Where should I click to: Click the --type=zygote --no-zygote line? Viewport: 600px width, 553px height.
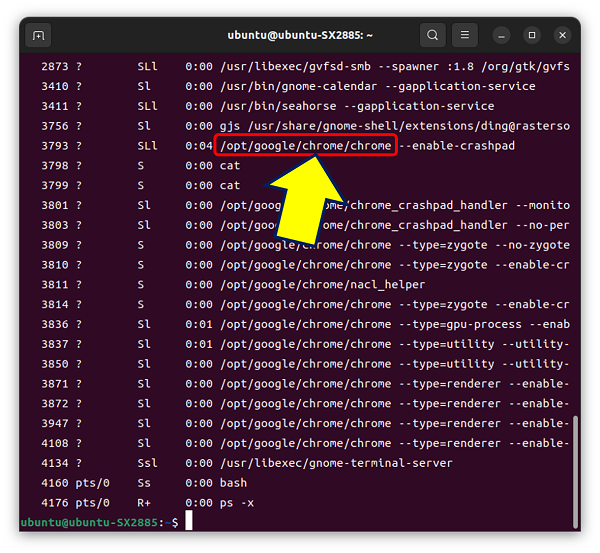(x=305, y=245)
